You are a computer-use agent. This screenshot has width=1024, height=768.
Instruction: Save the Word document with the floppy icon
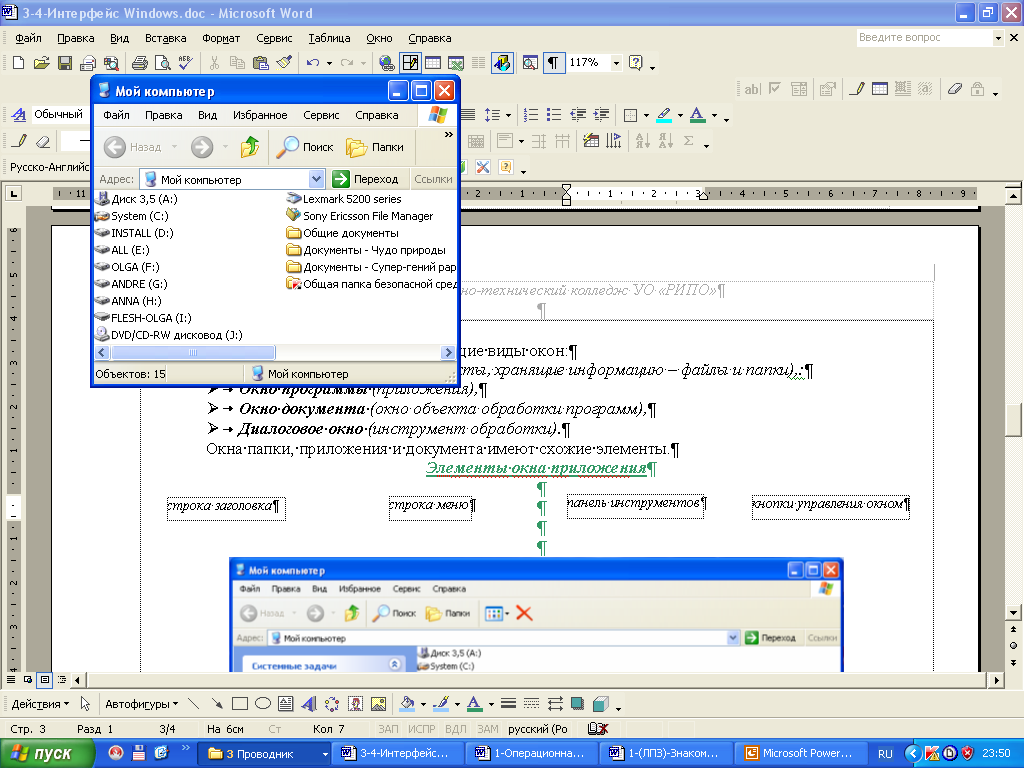(x=65, y=63)
